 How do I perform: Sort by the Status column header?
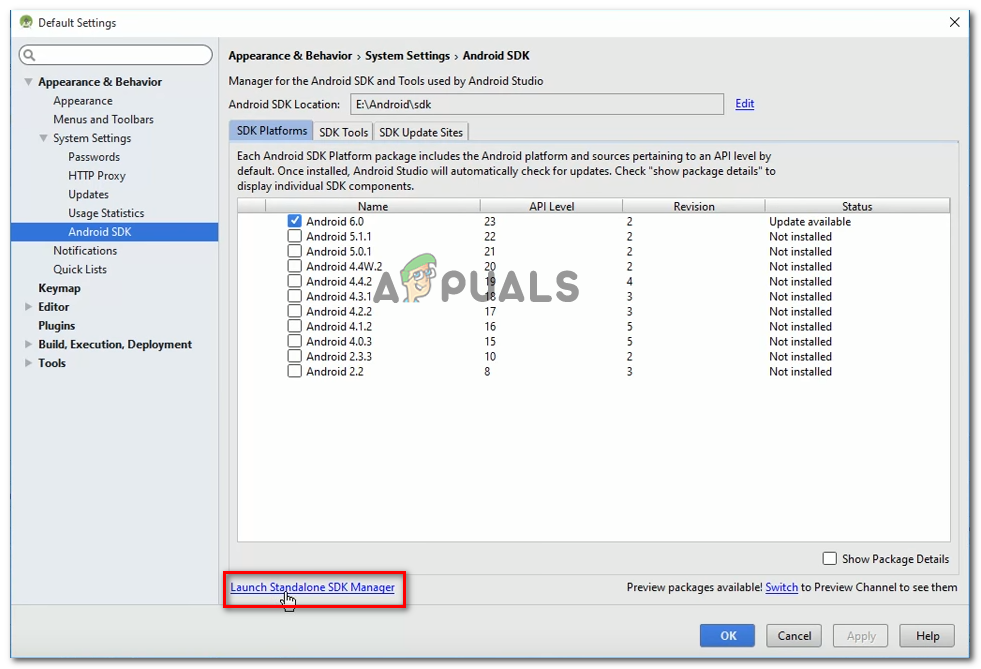pyautogui.click(x=857, y=207)
